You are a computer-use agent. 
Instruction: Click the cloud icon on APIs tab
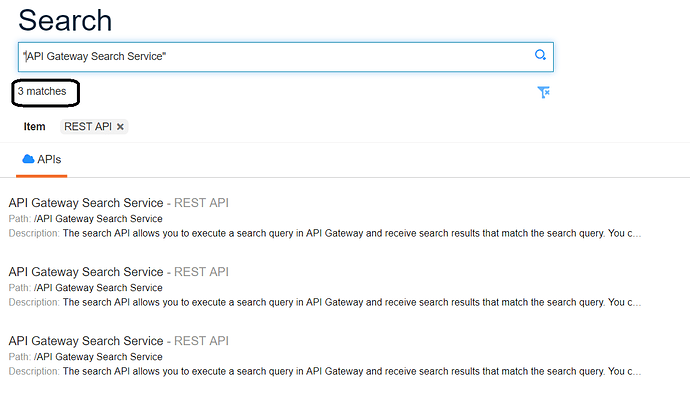pyautogui.click(x=28, y=159)
